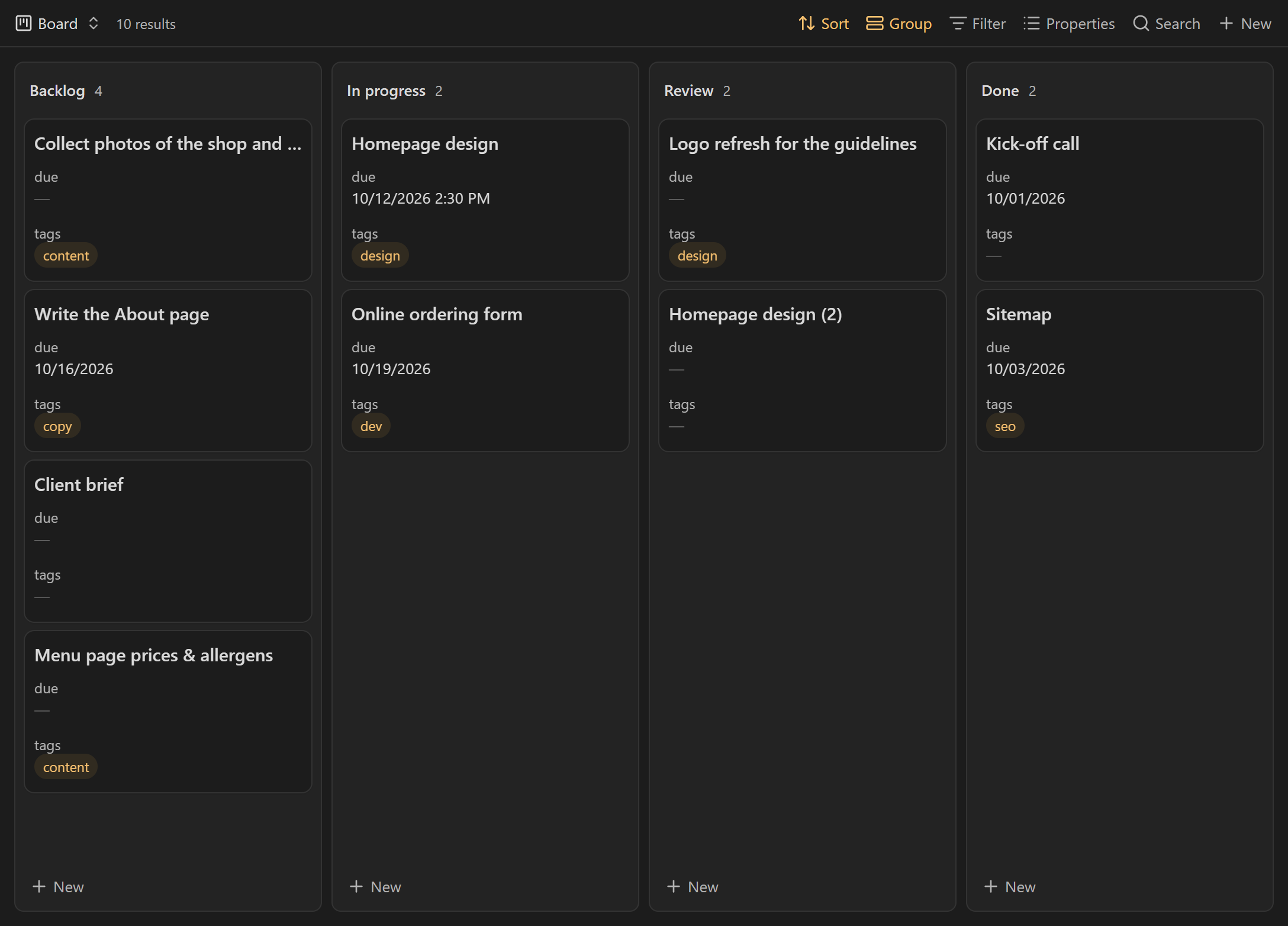Open the Kick-off call card
1288x926 pixels.
point(1120,200)
